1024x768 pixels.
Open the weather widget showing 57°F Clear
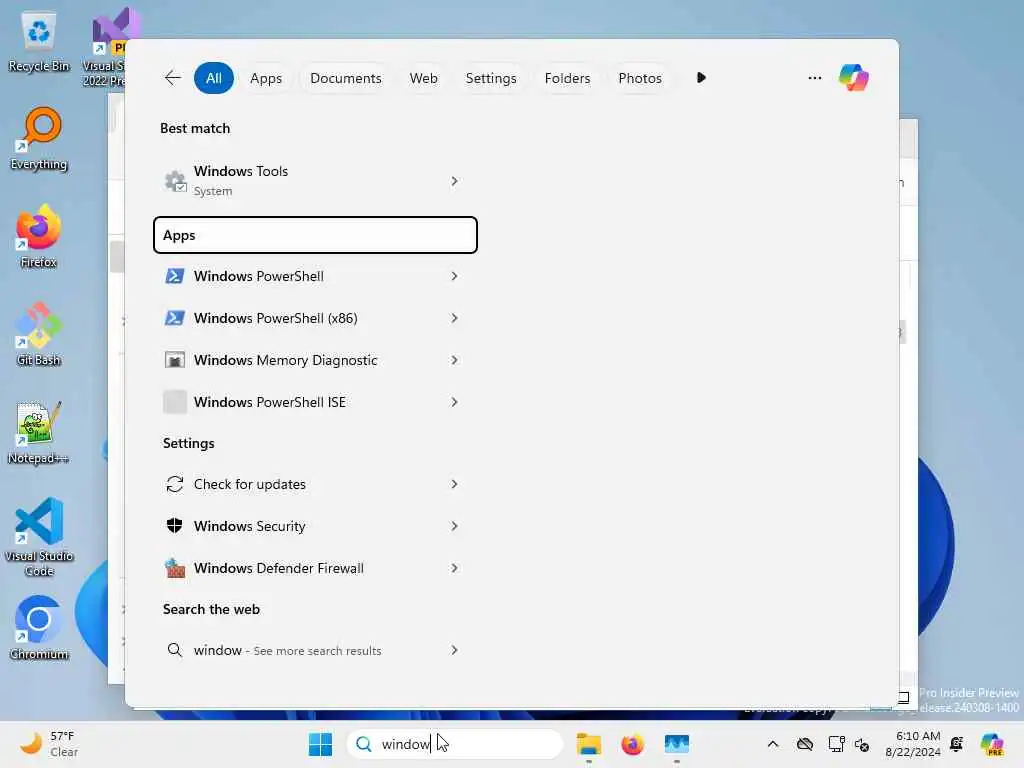coord(49,744)
